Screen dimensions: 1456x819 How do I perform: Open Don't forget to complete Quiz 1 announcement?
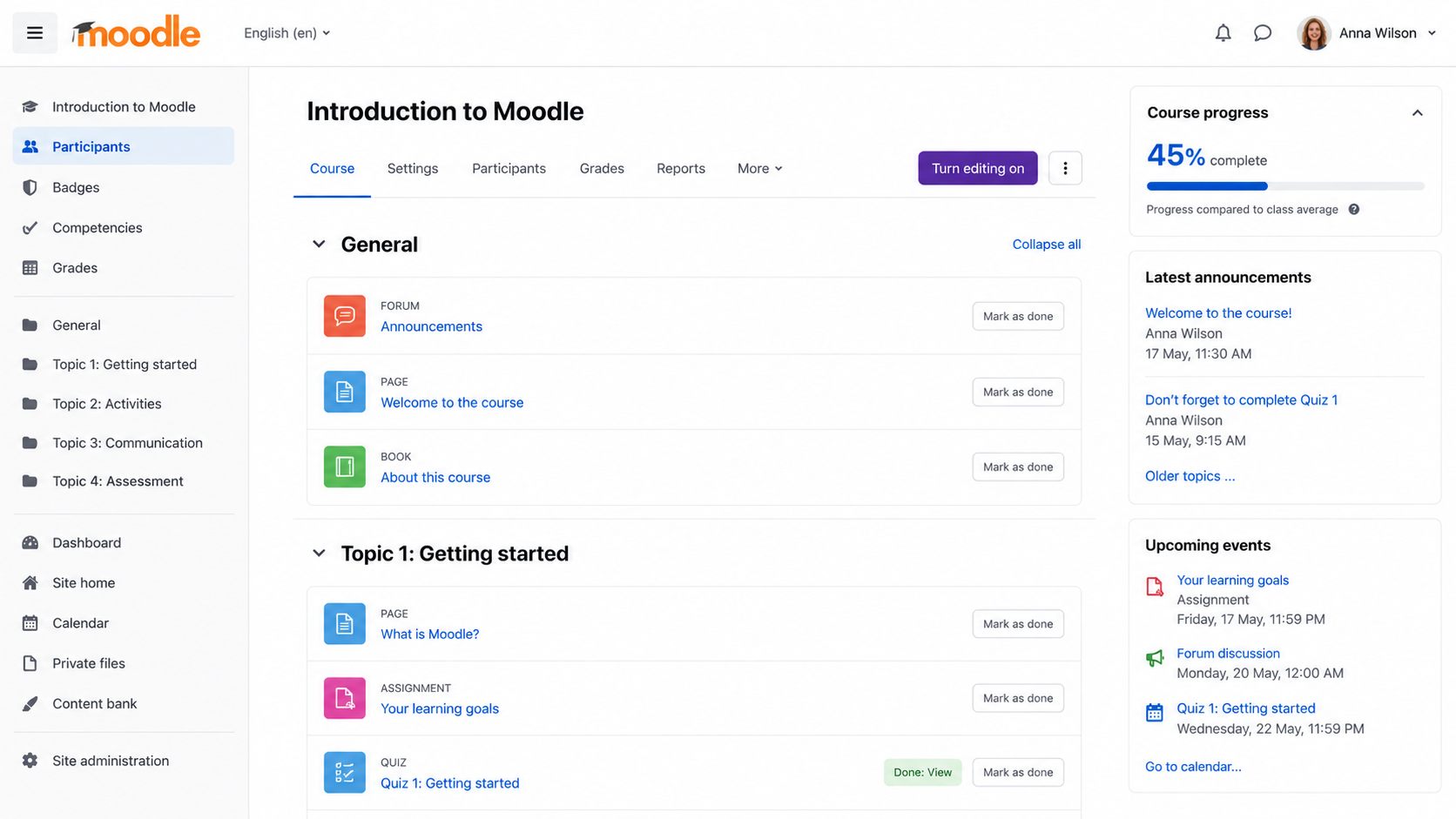pos(1241,400)
